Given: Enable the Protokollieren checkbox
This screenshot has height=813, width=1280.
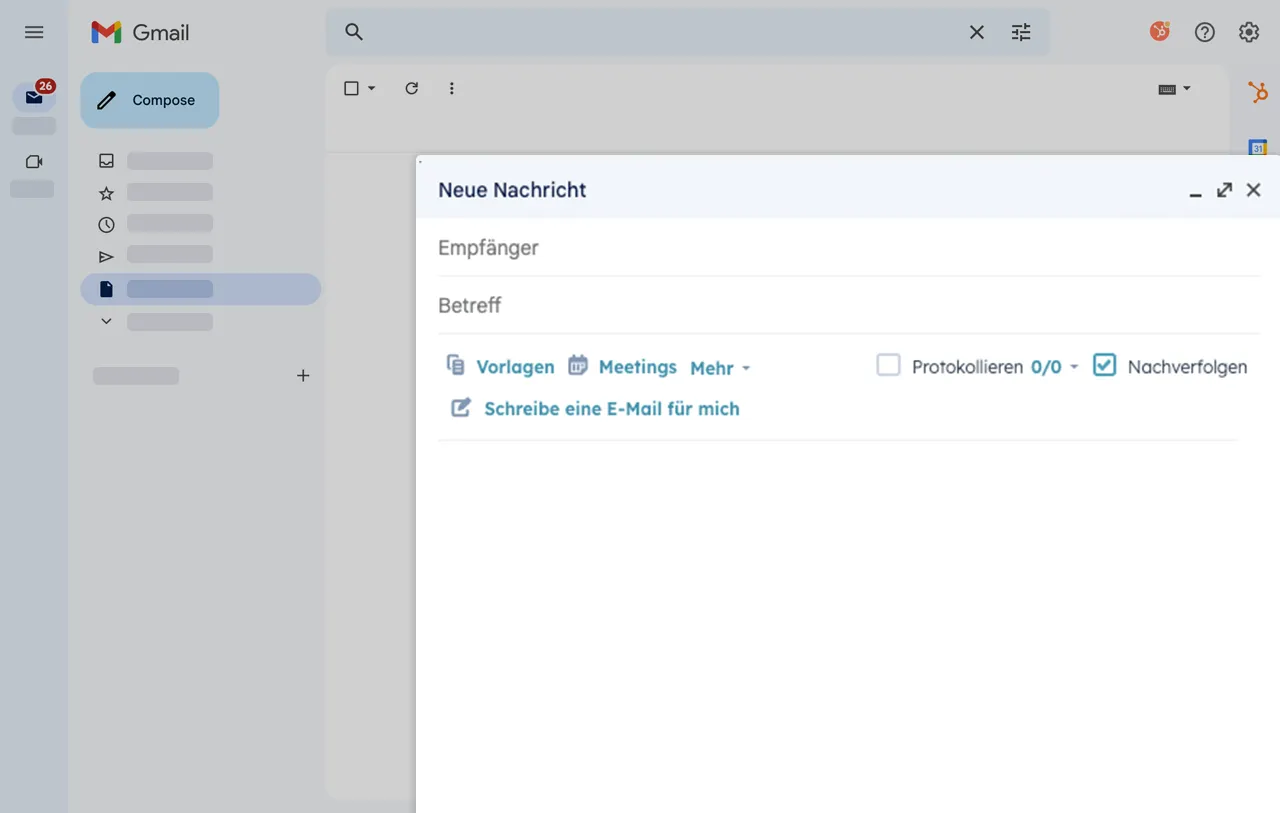Looking at the screenshot, I should tap(888, 365).
